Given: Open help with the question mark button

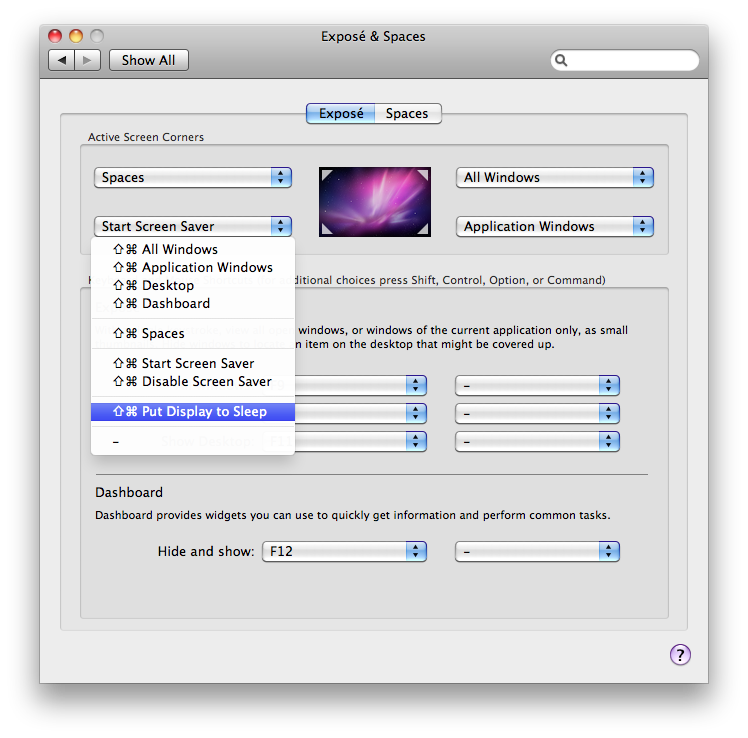Looking at the screenshot, I should (680, 655).
